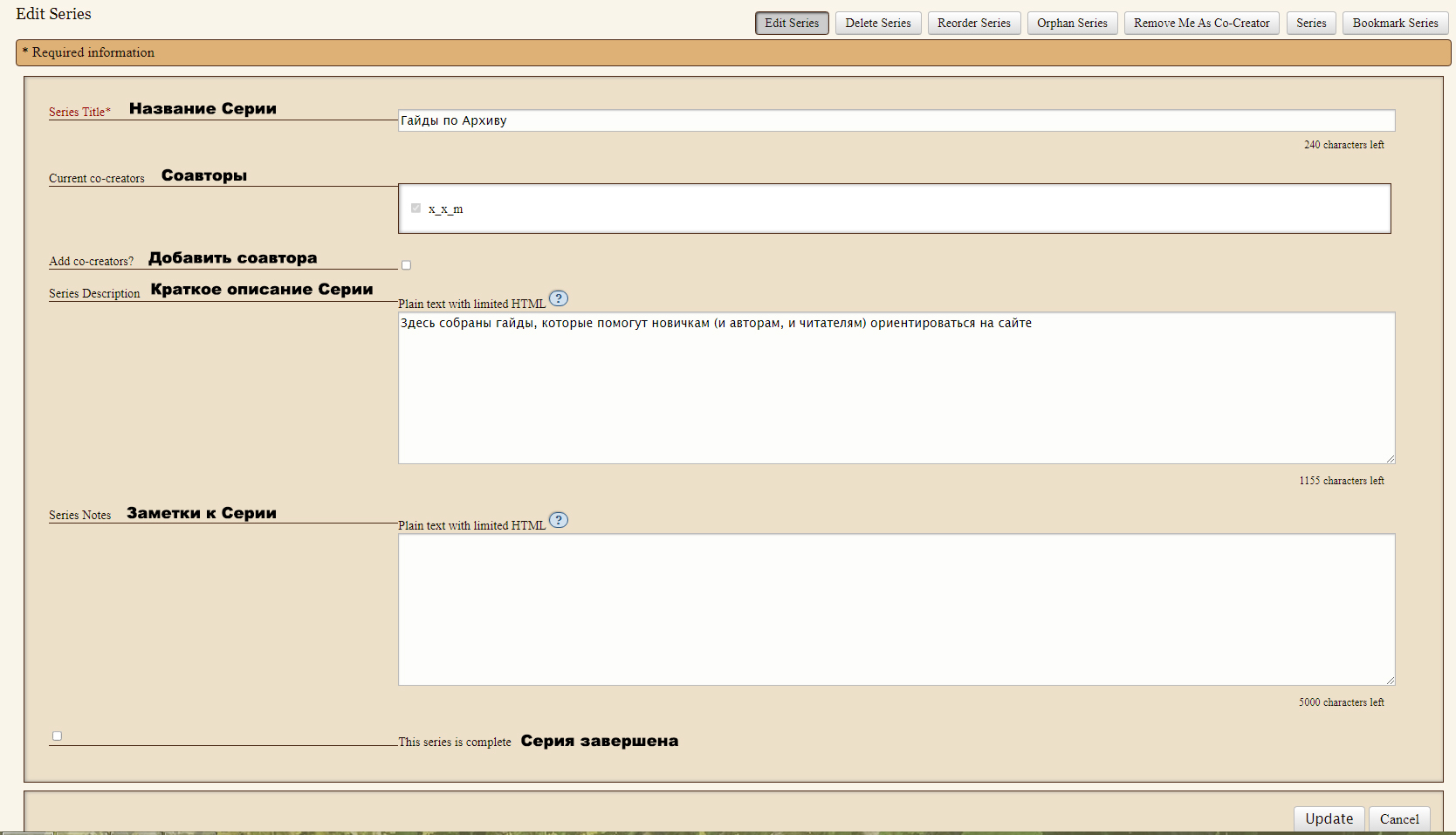Open help icon next to Series Description
Viewport: 1456px width, 835px height.
559,298
